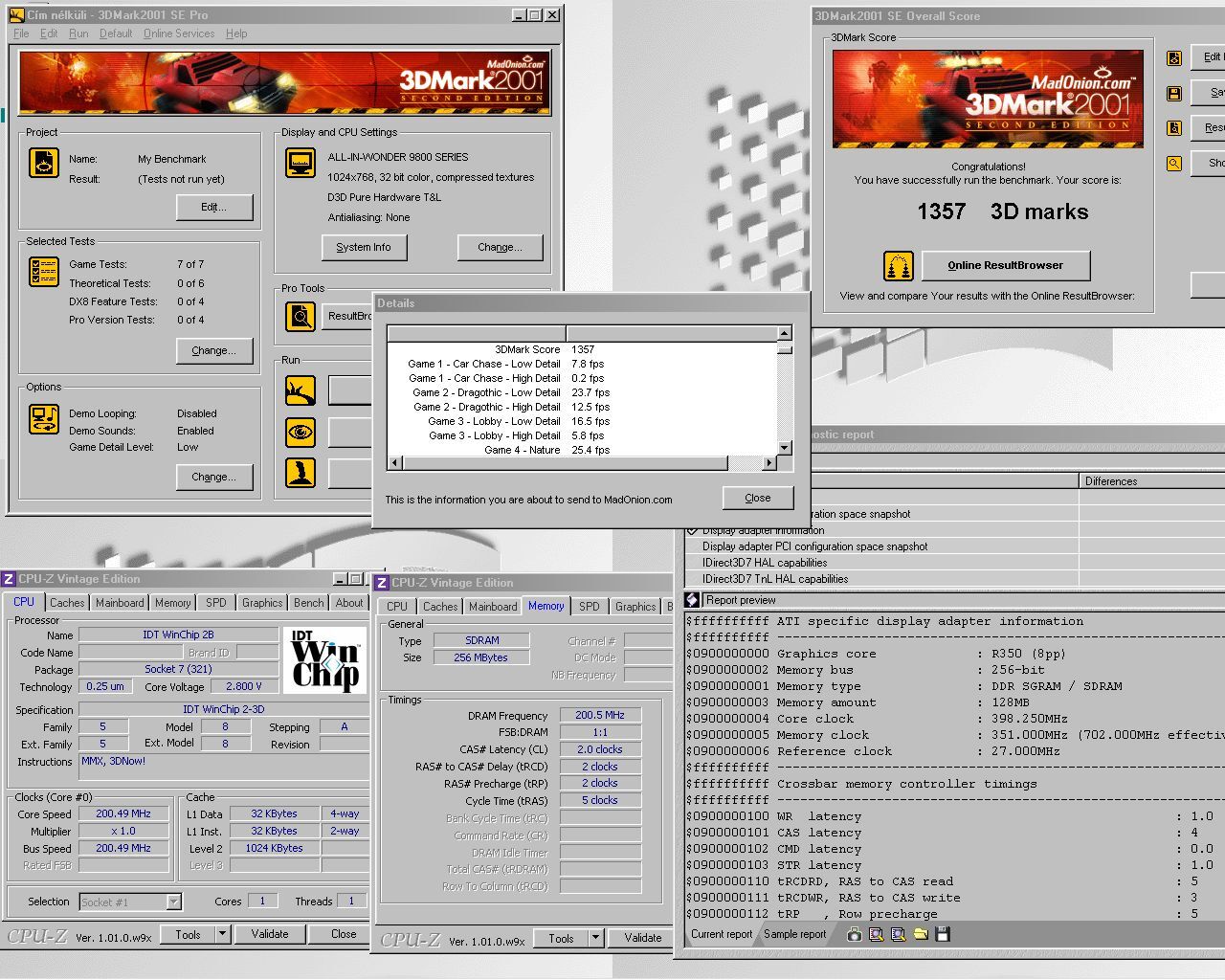This screenshot has height=980, width=1225.
Task: Click the Options group icon
Action: (x=44, y=419)
